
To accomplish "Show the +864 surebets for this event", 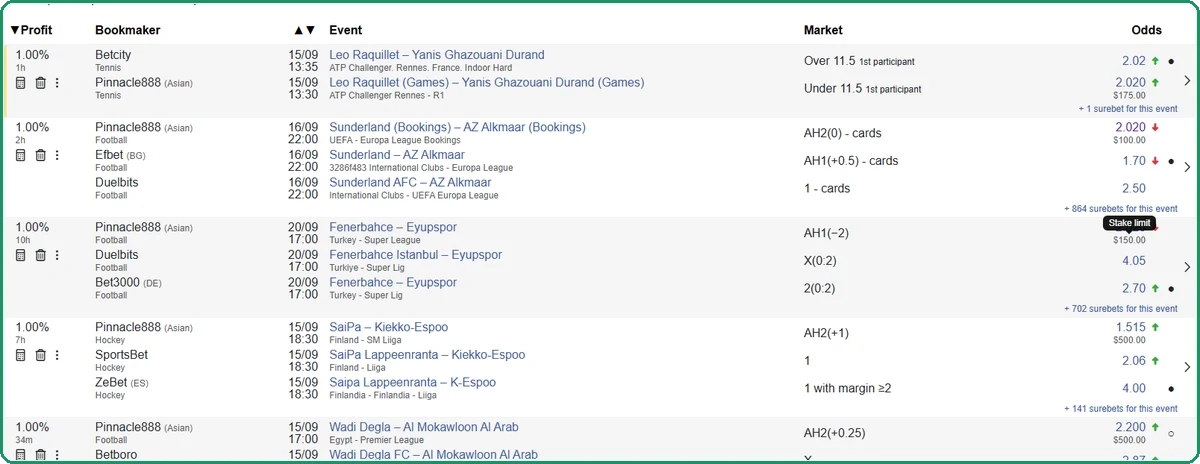I will point(1121,209).
